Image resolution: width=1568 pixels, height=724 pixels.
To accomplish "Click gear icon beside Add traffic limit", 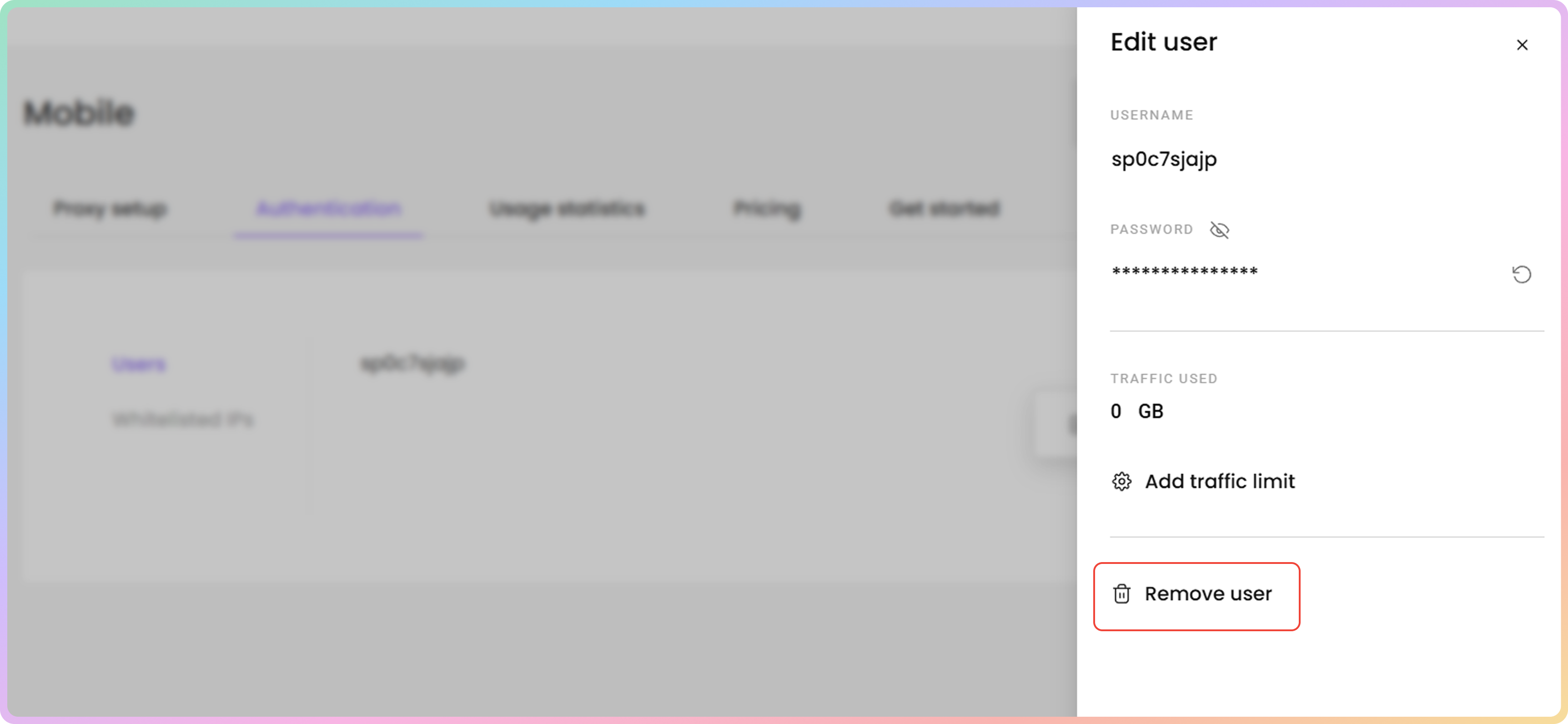I will [1121, 482].
